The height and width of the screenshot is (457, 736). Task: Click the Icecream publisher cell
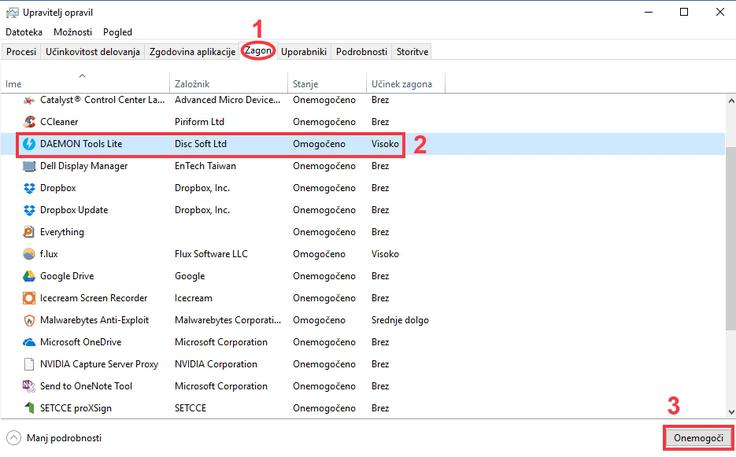[193, 298]
